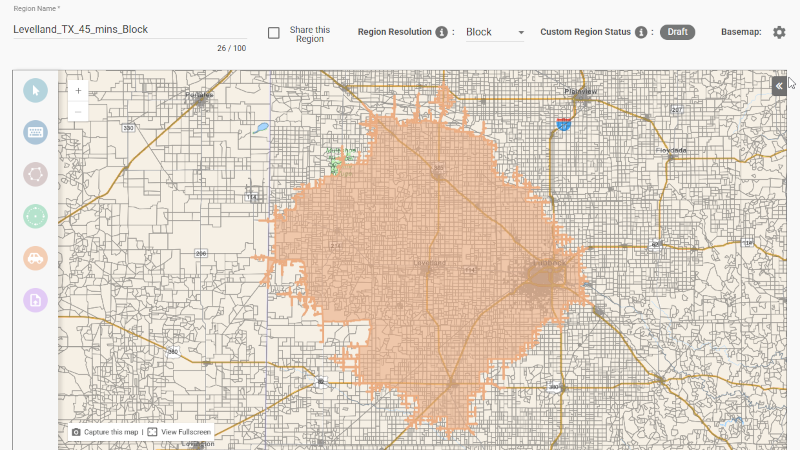Click View Fullscreen

point(179,431)
